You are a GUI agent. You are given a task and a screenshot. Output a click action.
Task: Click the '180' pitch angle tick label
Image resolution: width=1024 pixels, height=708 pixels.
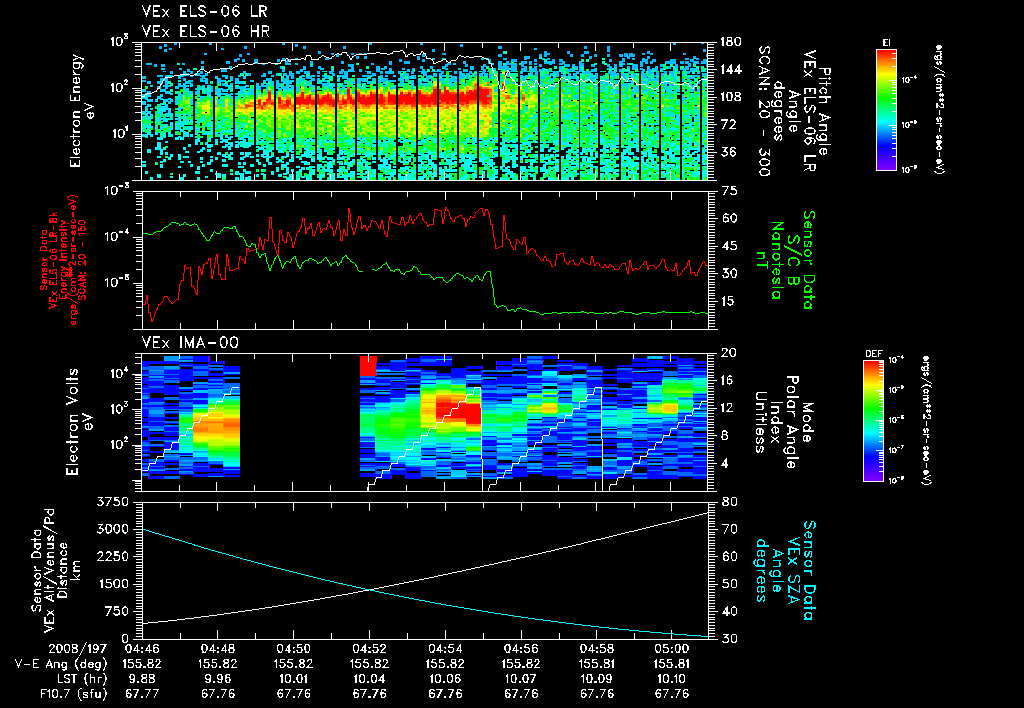pyautogui.click(x=729, y=42)
